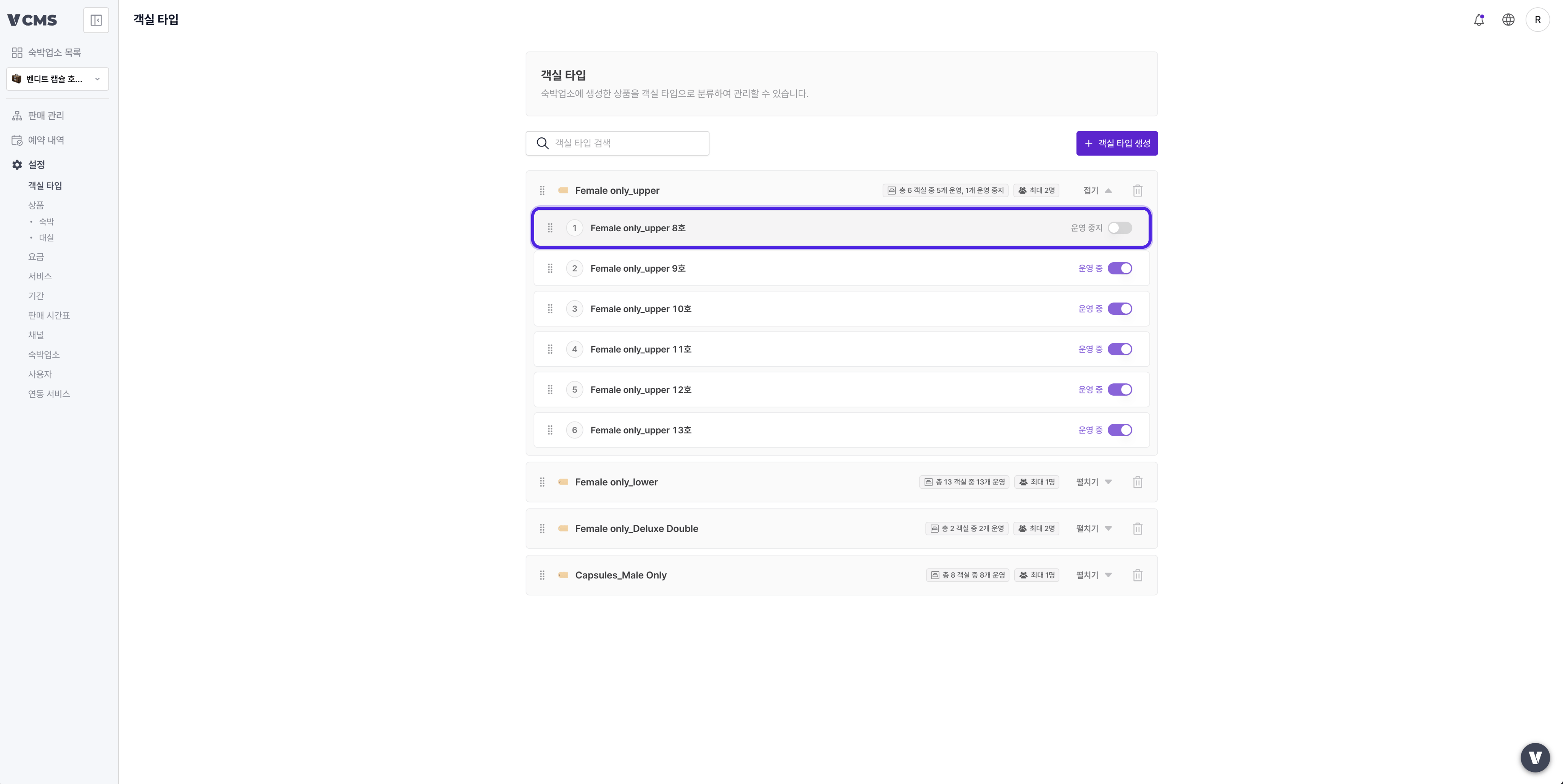Select 상품 in settings menu

click(x=36, y=205)
